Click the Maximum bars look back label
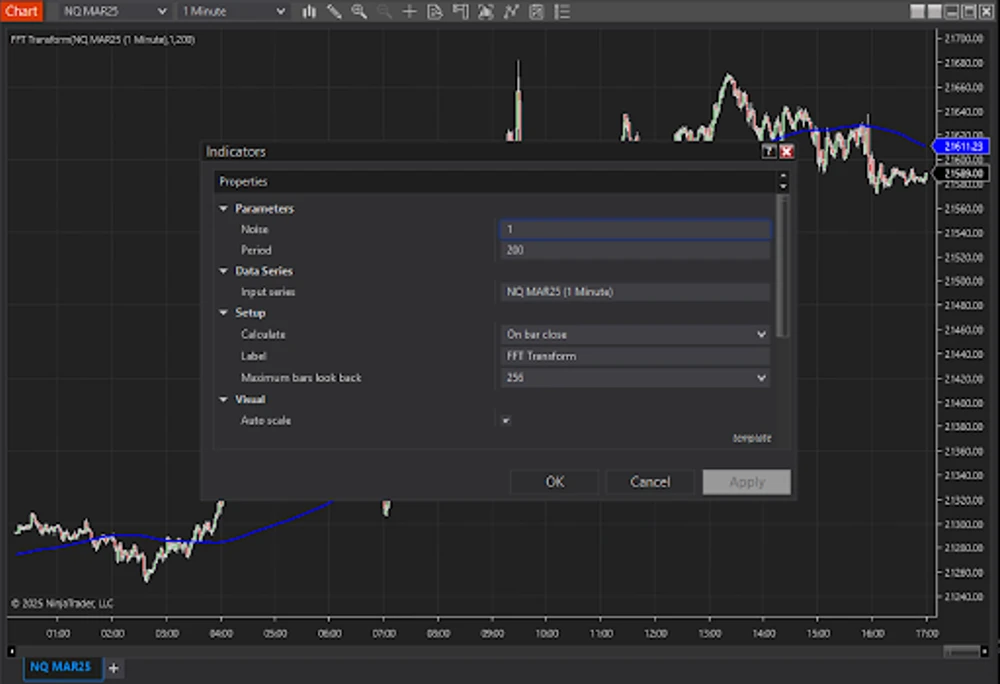This screenshot has width=1000, height=684. [301, 378]
